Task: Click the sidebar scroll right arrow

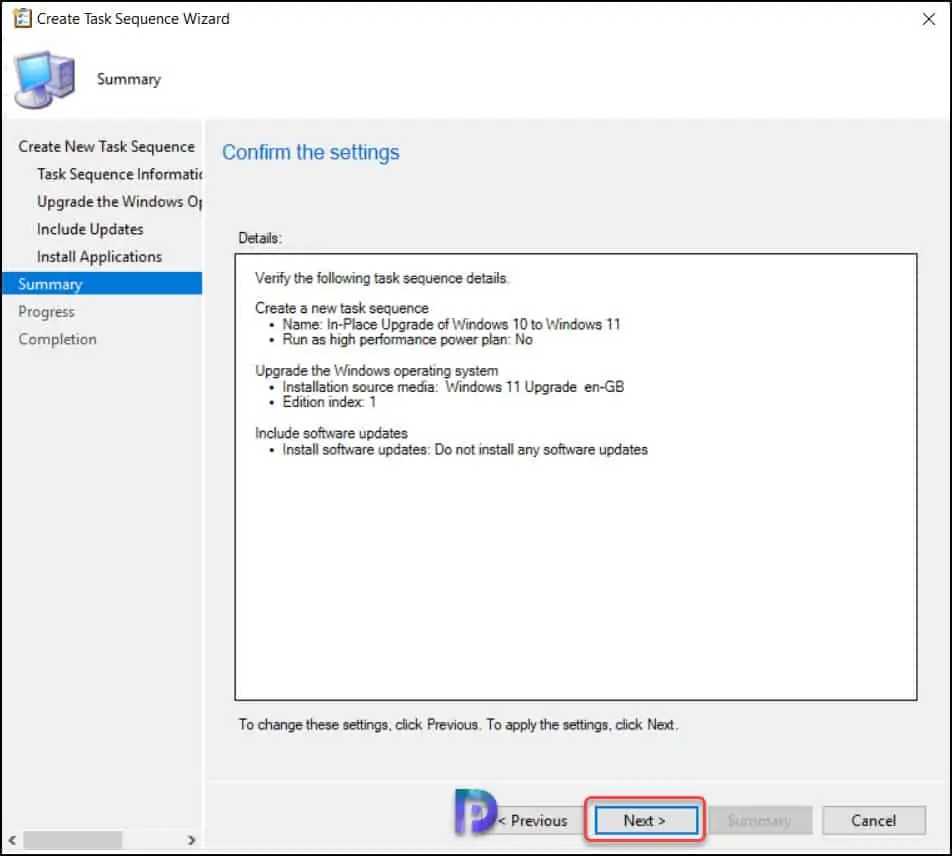Action: coord(191,841)
